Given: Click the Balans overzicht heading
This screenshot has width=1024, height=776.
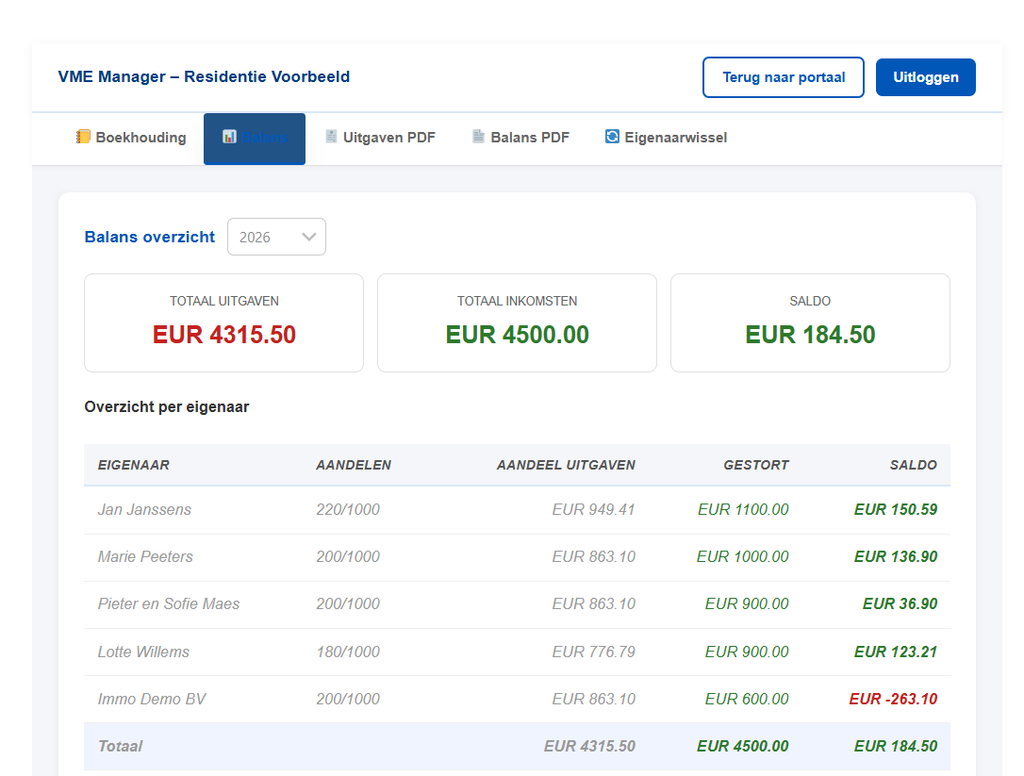Looking at the screenshot, I should click(150, 236).
